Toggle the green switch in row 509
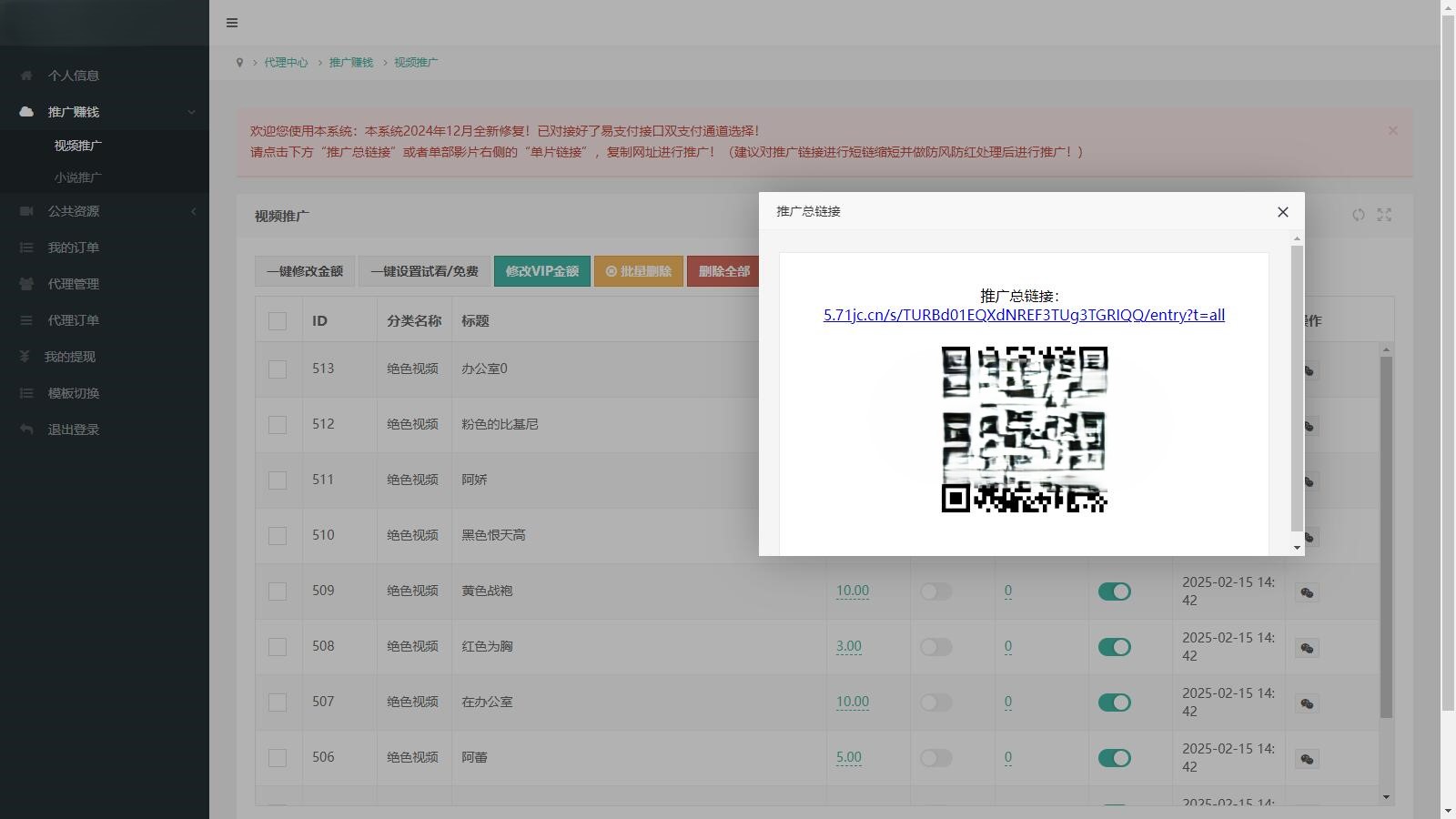 coord(1115,591)
